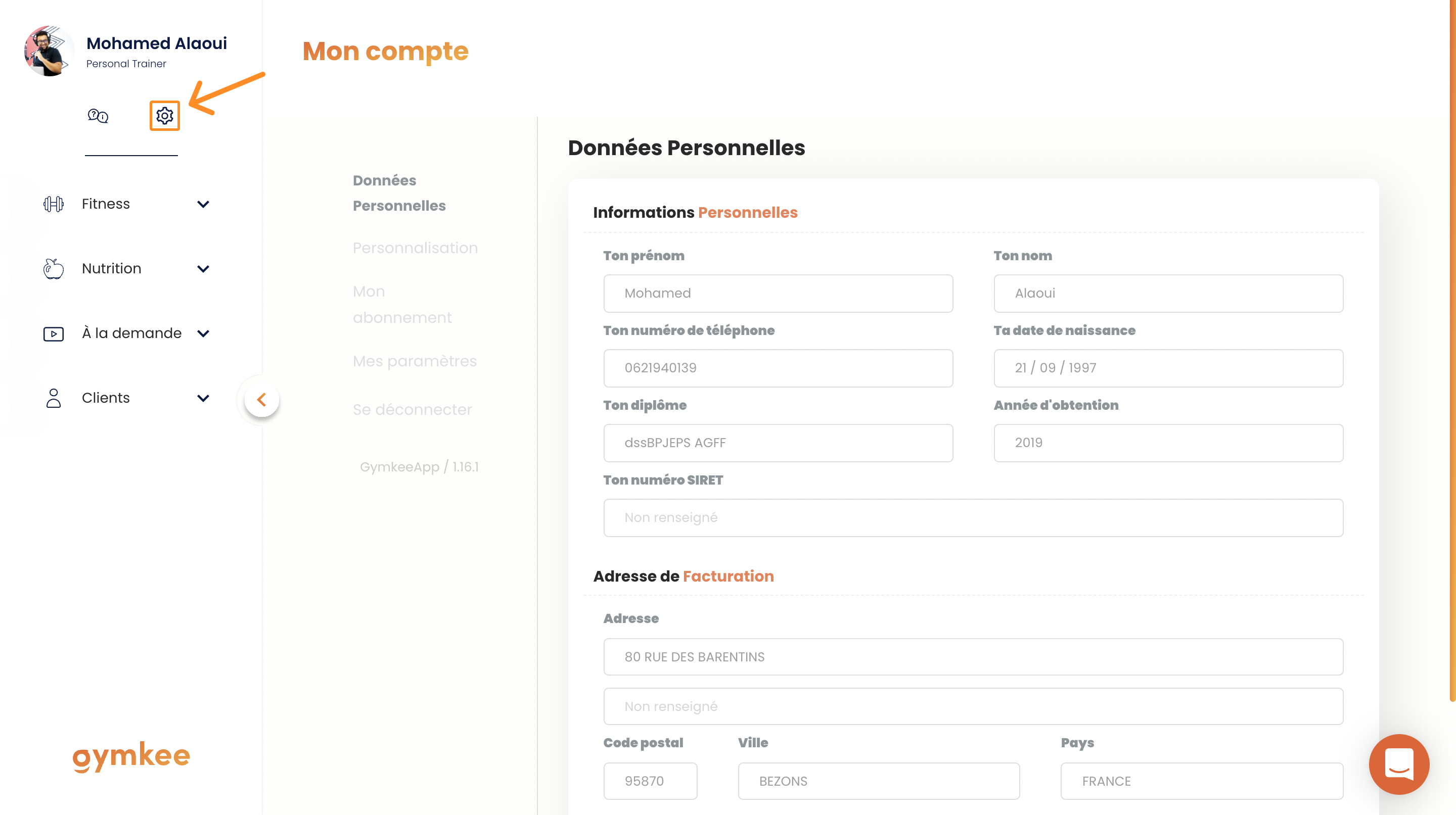This screenshot has height=815, width=1456.
Task: Click the phone number field
Action: click(x=778, y=368)
